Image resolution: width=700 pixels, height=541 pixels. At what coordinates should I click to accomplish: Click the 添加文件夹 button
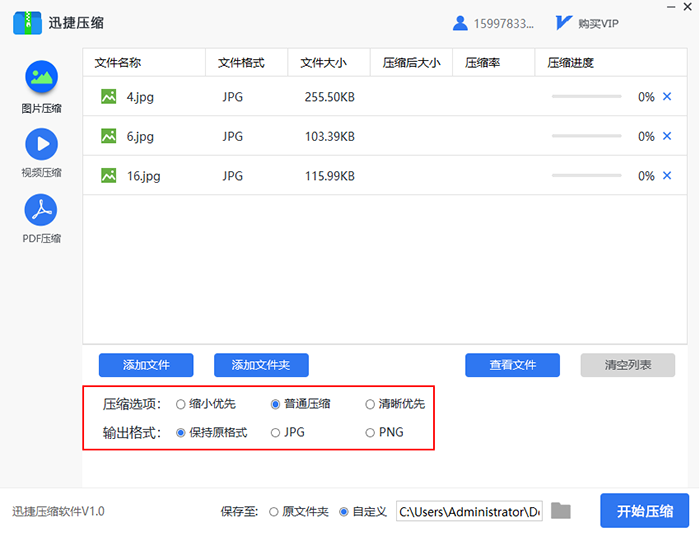point(261,365)
